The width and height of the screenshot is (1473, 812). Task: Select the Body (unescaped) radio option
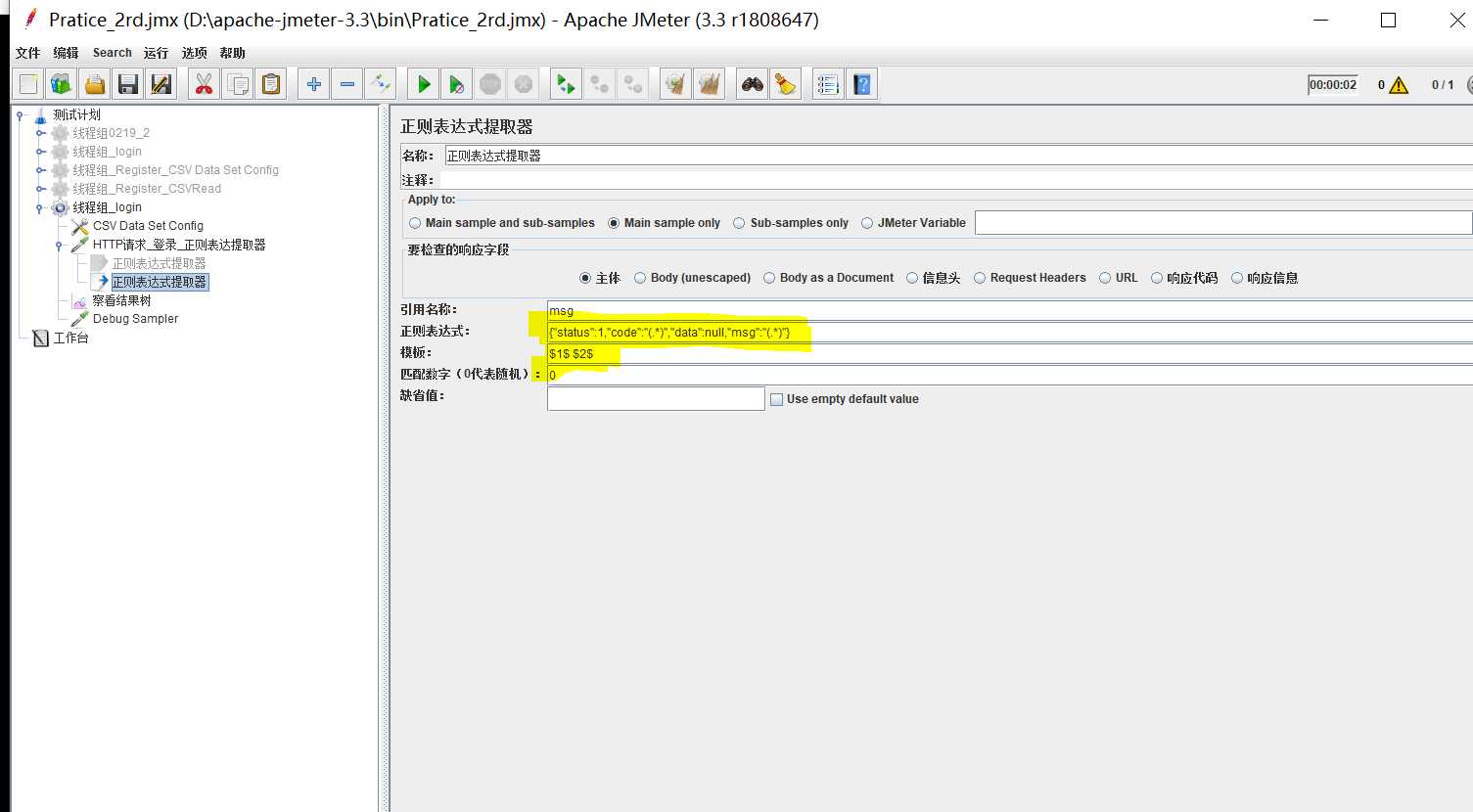[640, 278]
